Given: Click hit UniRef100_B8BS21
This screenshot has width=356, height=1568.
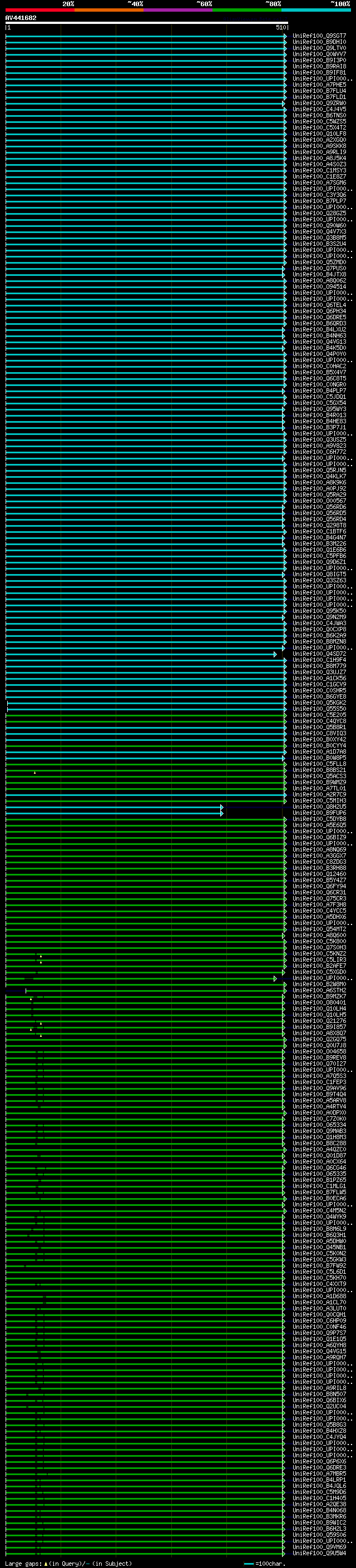Looking at the screenshot, I should (319, 770).
